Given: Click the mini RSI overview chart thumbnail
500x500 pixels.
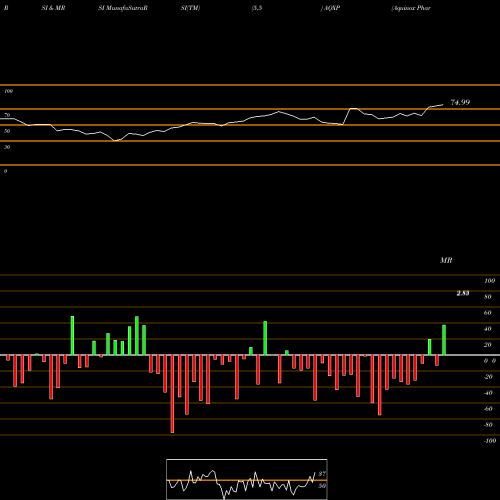Looking at the screenshot, I should pos(247,479).
